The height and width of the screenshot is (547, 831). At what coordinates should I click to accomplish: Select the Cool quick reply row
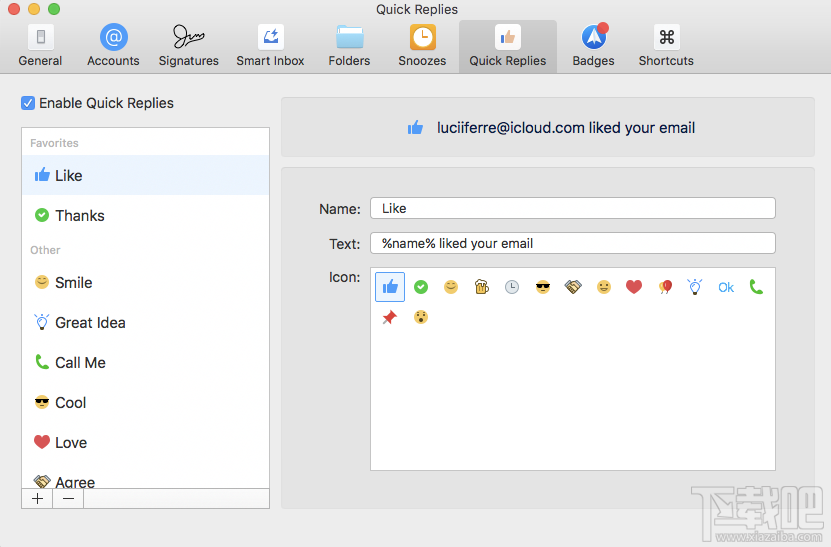(145, 403)
